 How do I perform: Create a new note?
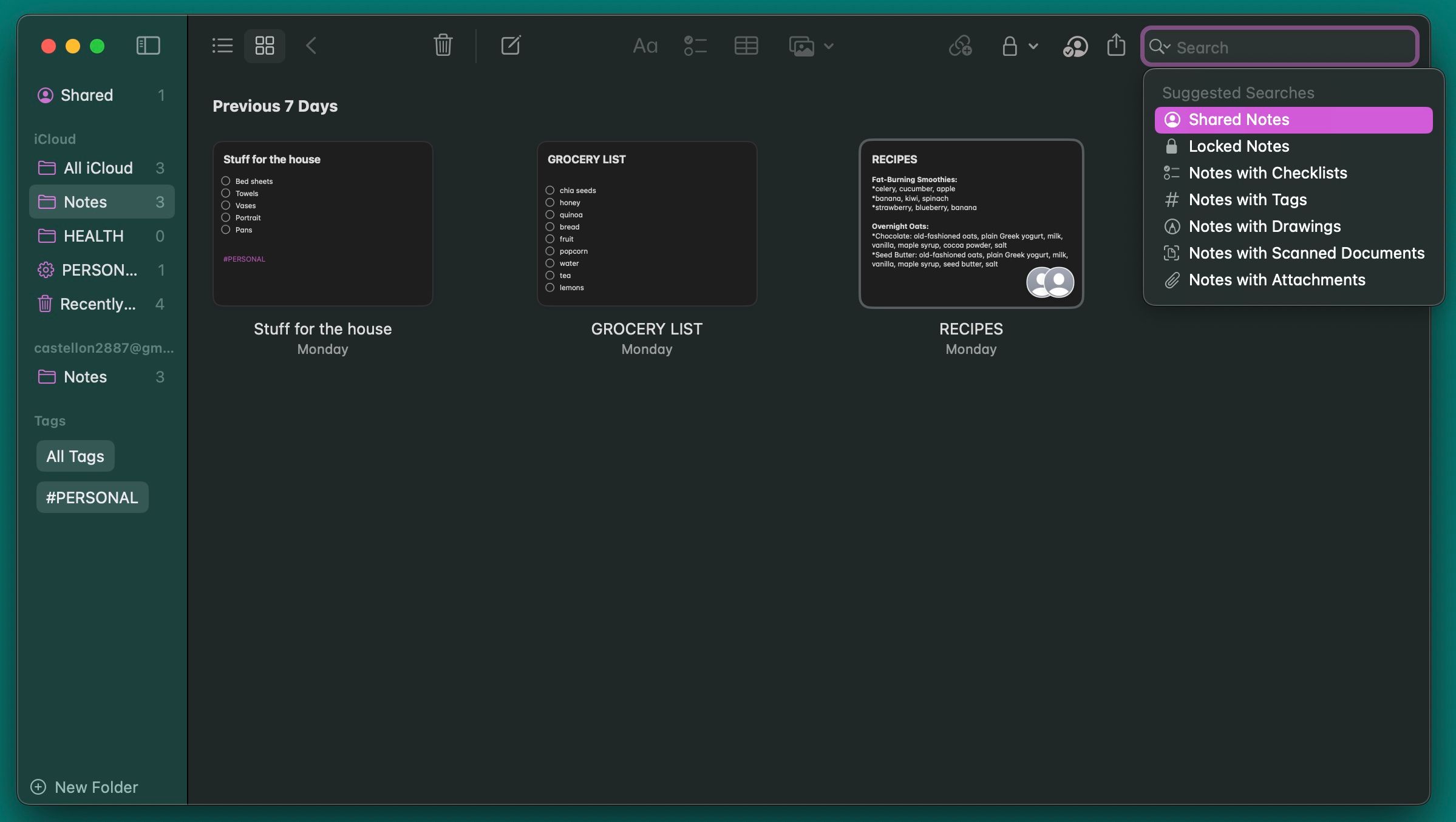511,46
